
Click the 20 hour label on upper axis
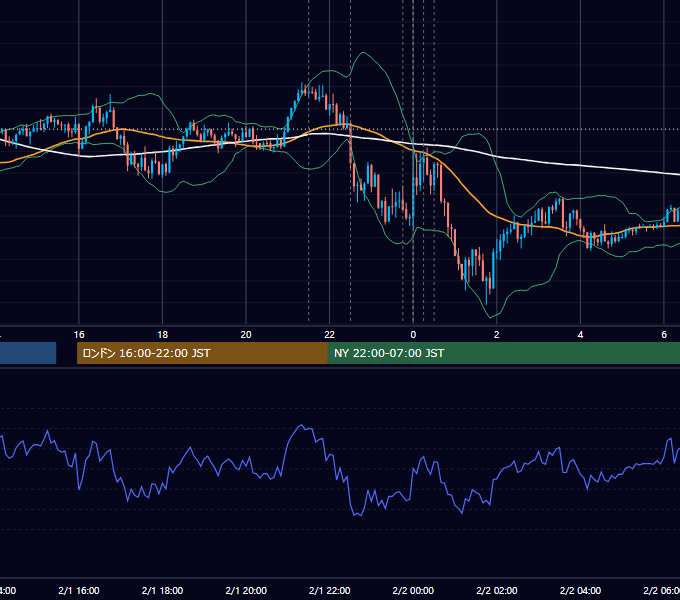[246, 335]
